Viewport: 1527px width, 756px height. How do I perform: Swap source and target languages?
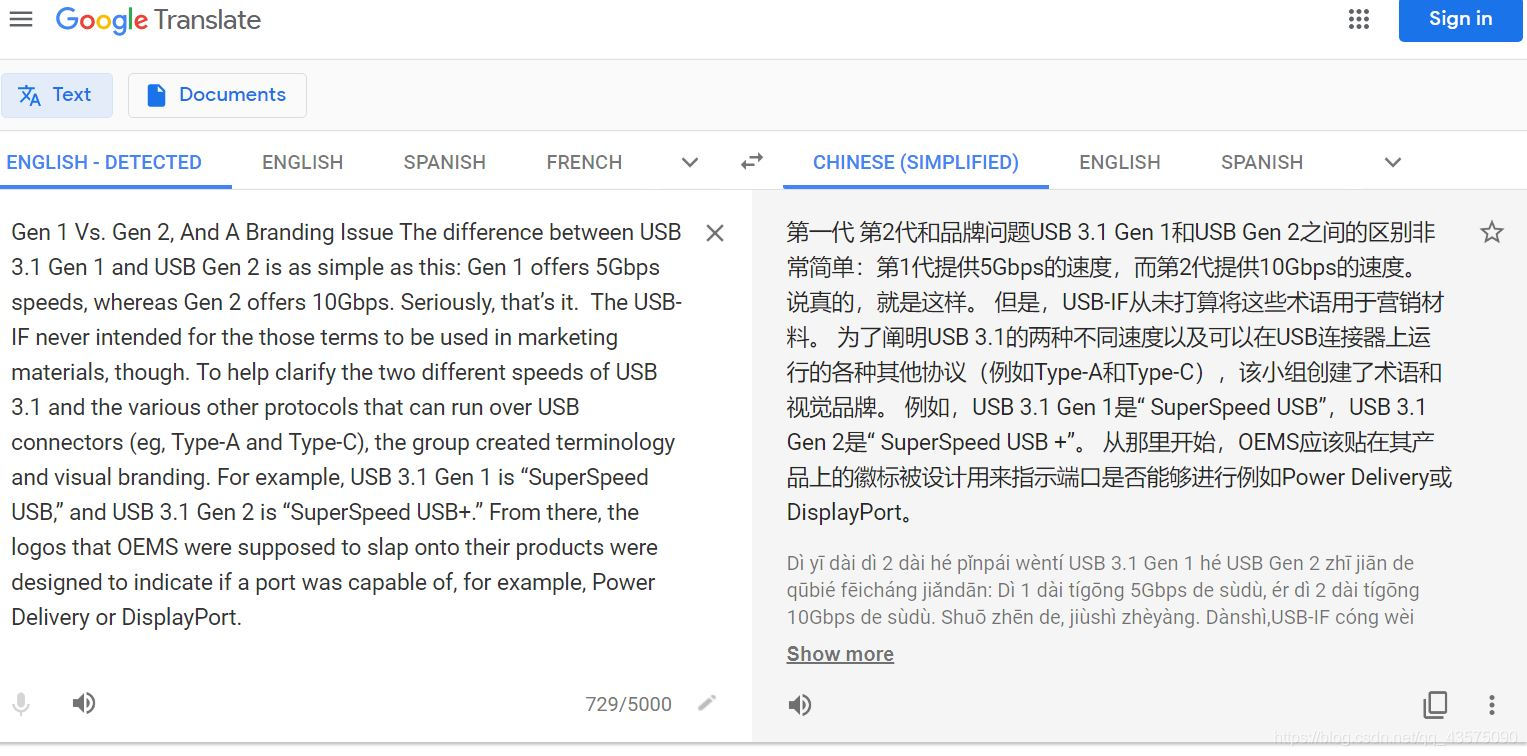(x=752, y=161)
